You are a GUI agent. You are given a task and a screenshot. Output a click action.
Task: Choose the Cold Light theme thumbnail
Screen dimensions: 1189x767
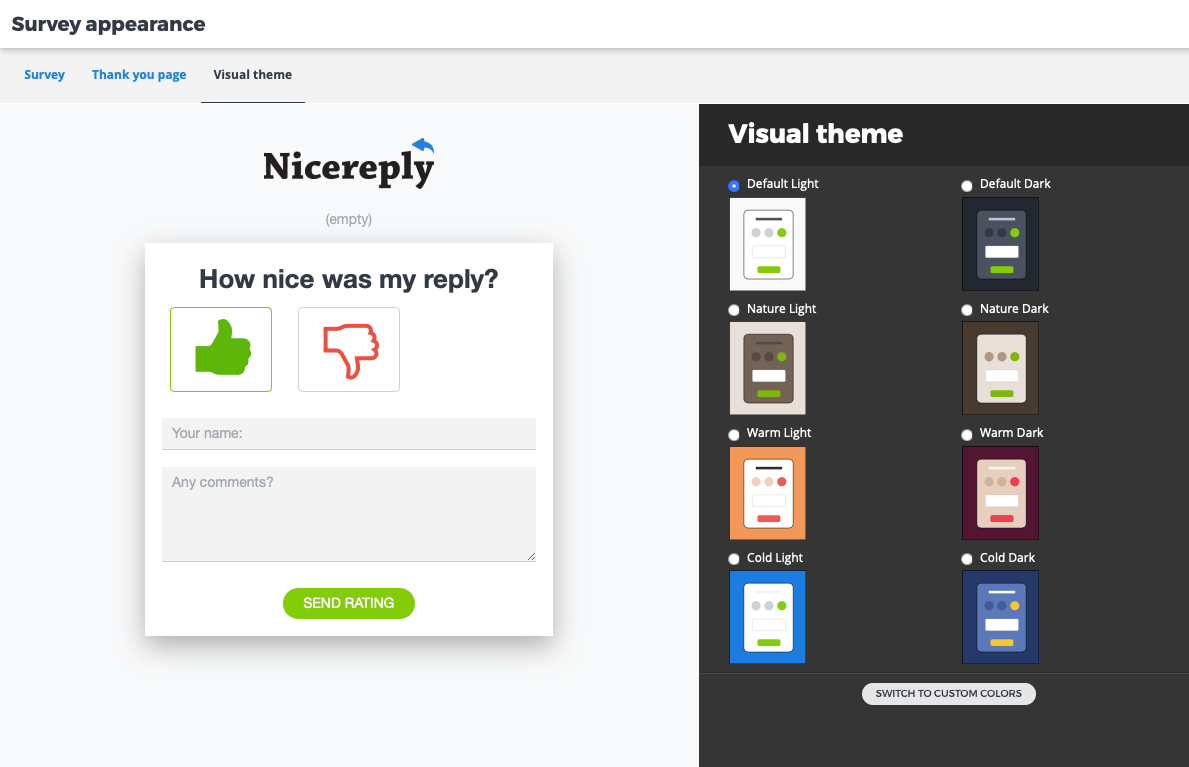click(767, 617)
